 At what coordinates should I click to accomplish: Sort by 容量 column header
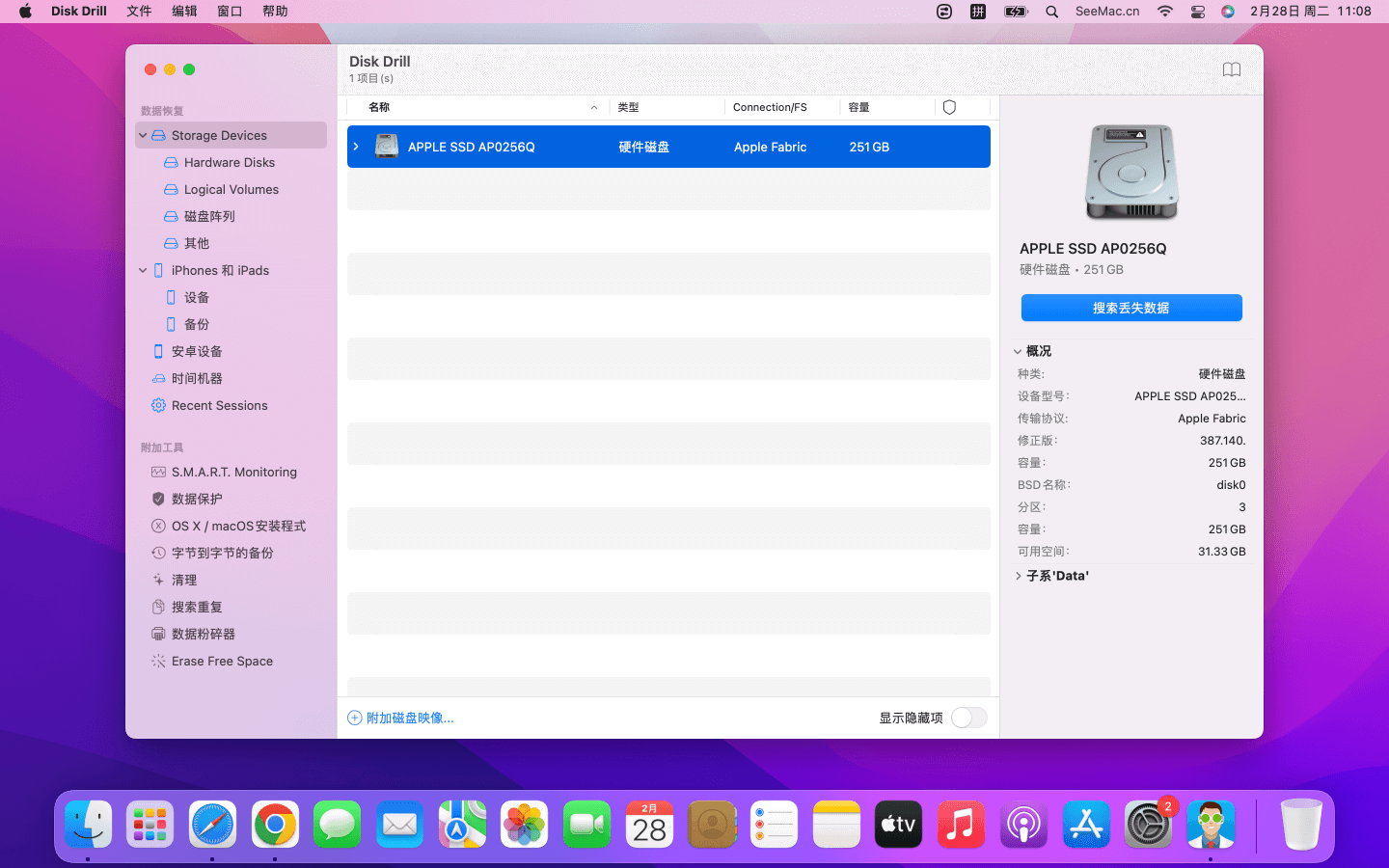click(859, 107)
